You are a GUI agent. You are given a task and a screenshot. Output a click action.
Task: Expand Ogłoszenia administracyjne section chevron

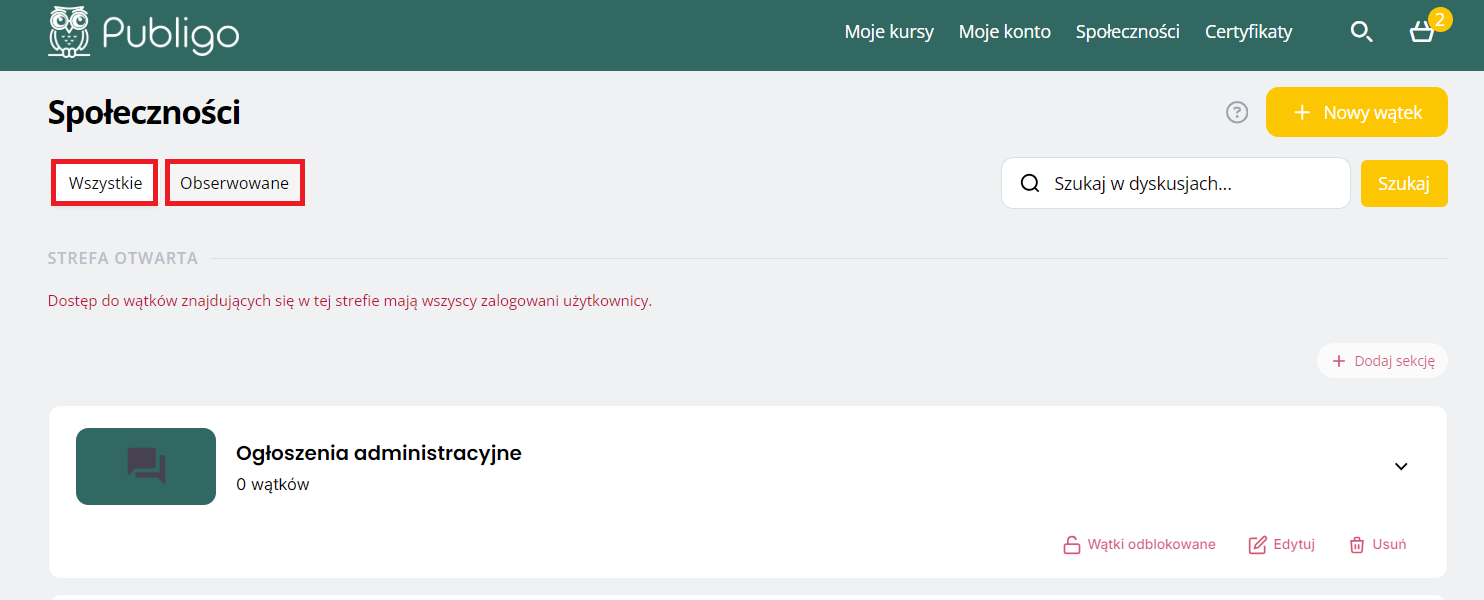point(1401,466)
